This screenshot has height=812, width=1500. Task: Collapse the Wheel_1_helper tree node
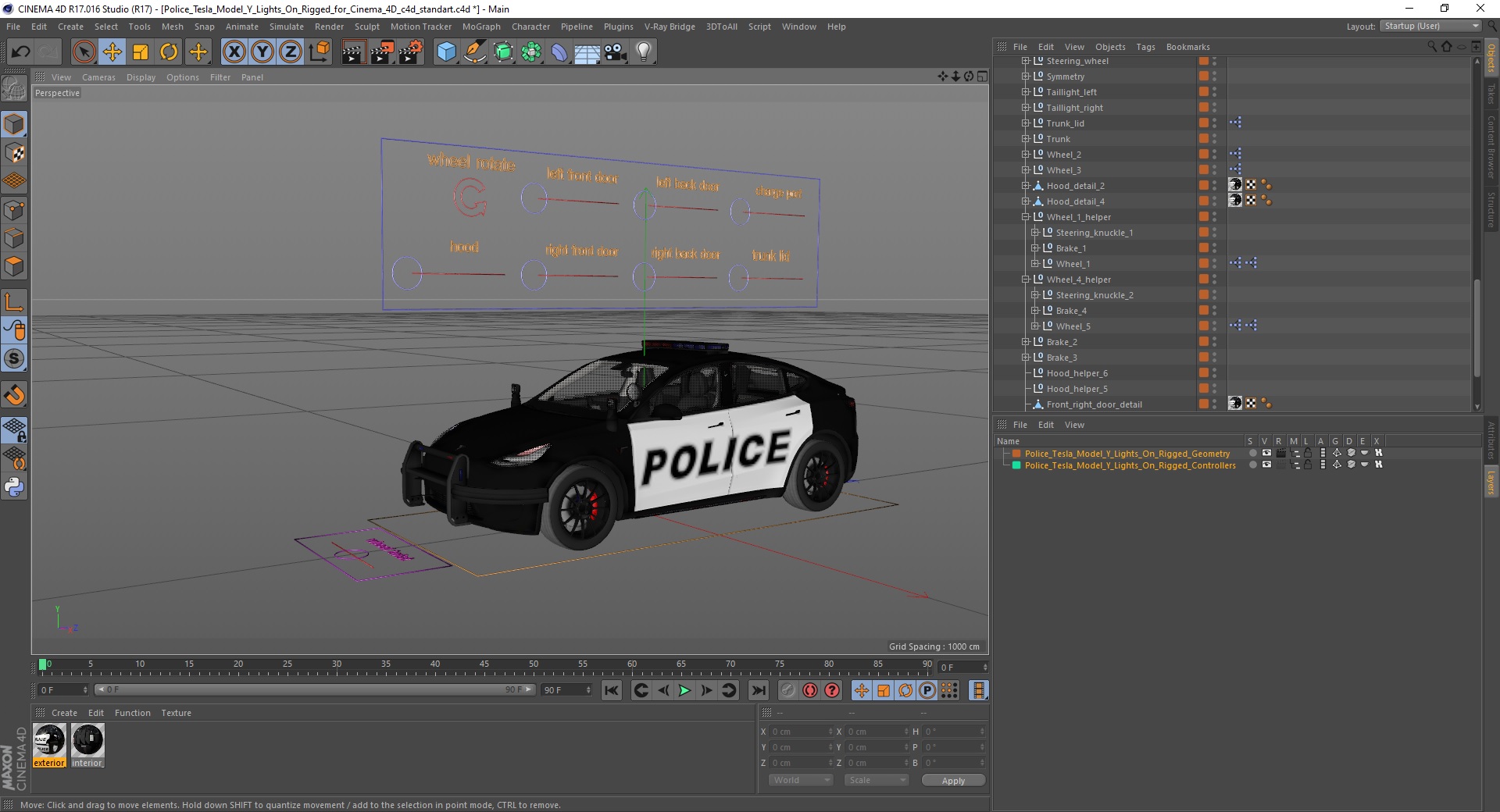click(1025, 217)
